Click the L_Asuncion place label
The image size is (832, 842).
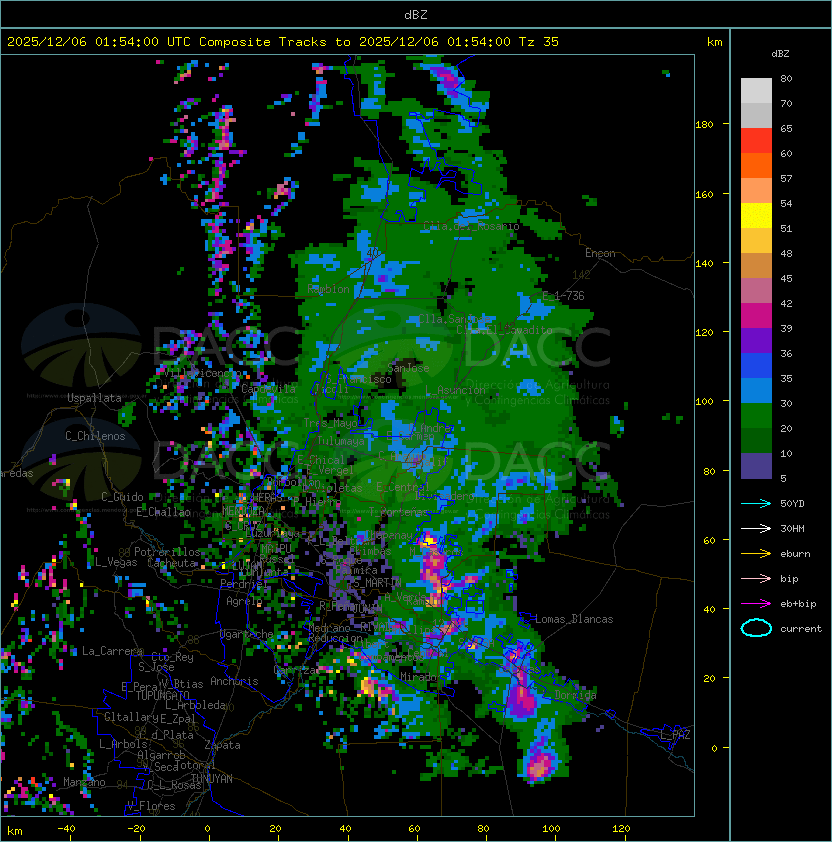pos(455,390)
